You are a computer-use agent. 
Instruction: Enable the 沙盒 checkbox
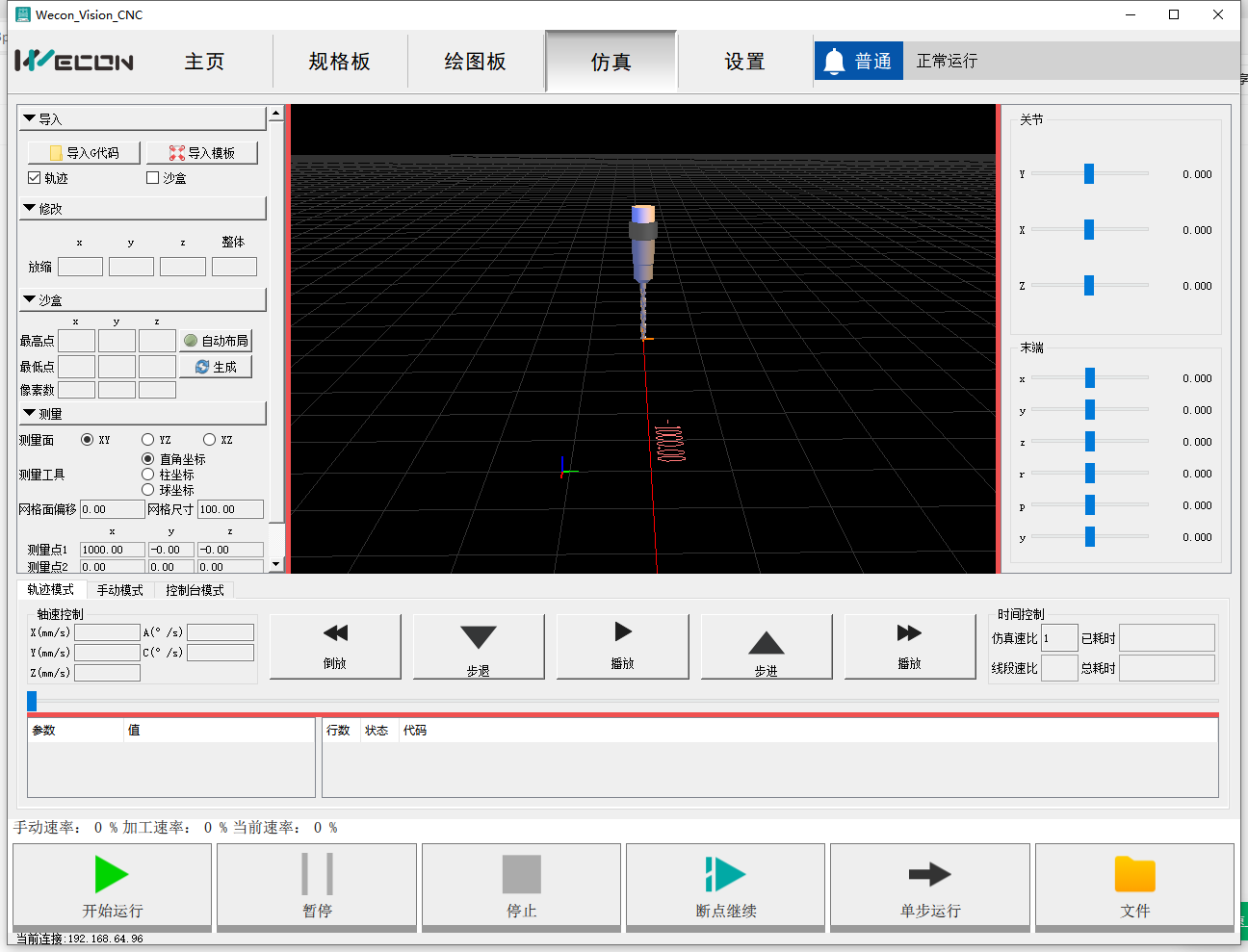point(152,178)
